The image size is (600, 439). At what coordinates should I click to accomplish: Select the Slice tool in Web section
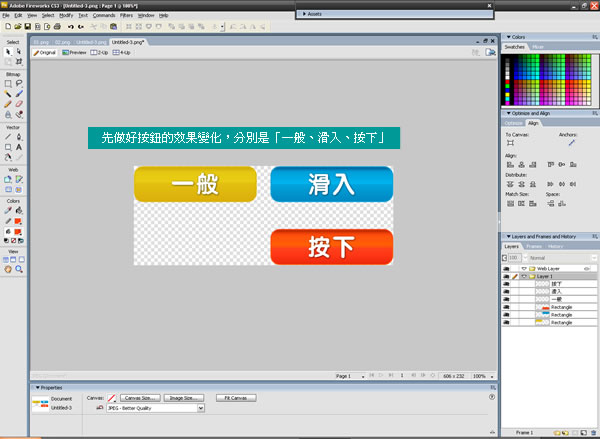pyautogui.click(x=19, y=179)
